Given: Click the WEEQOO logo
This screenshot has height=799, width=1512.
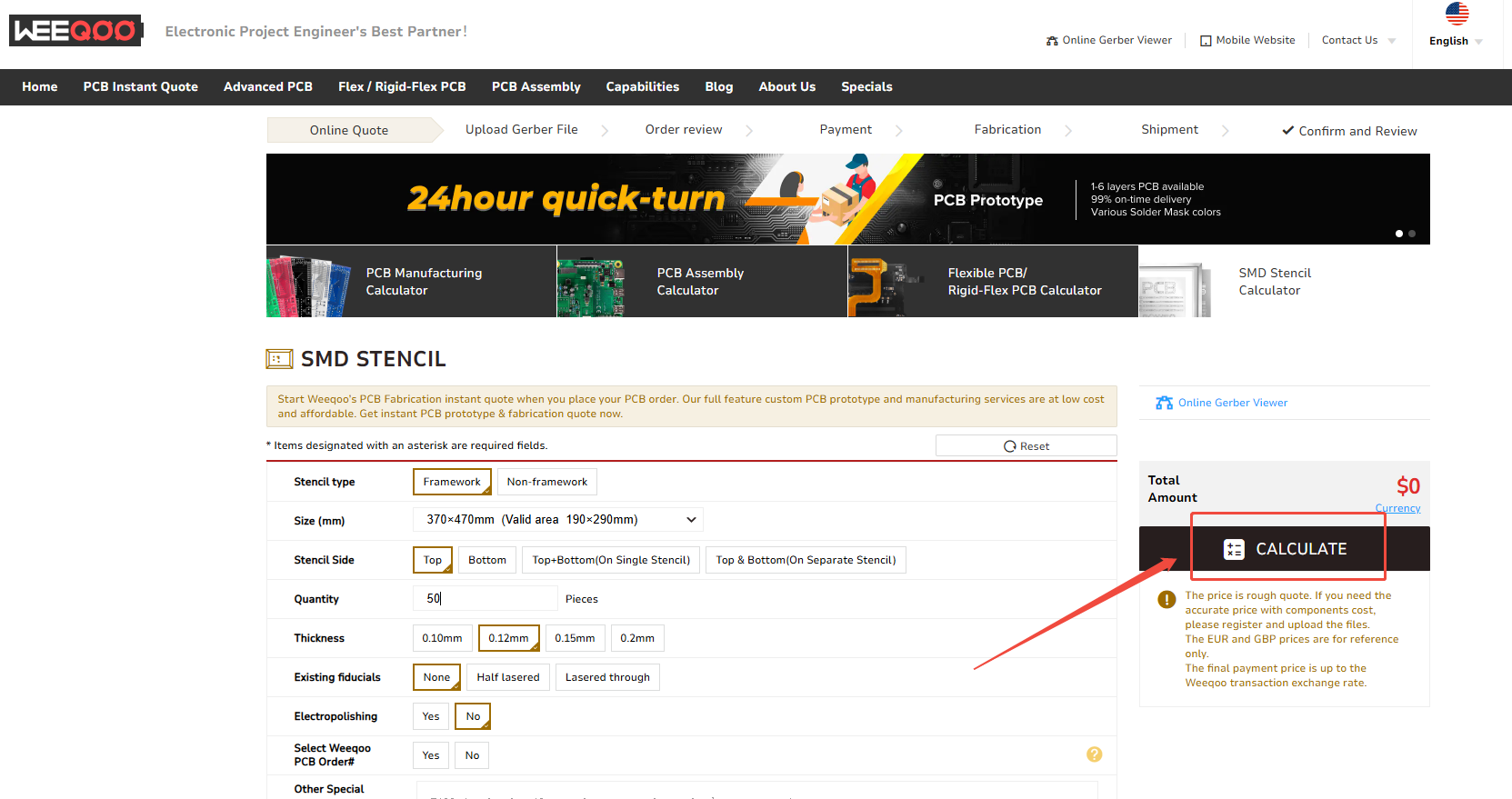Looking at the screenshot, I should (x=76, y=31).
